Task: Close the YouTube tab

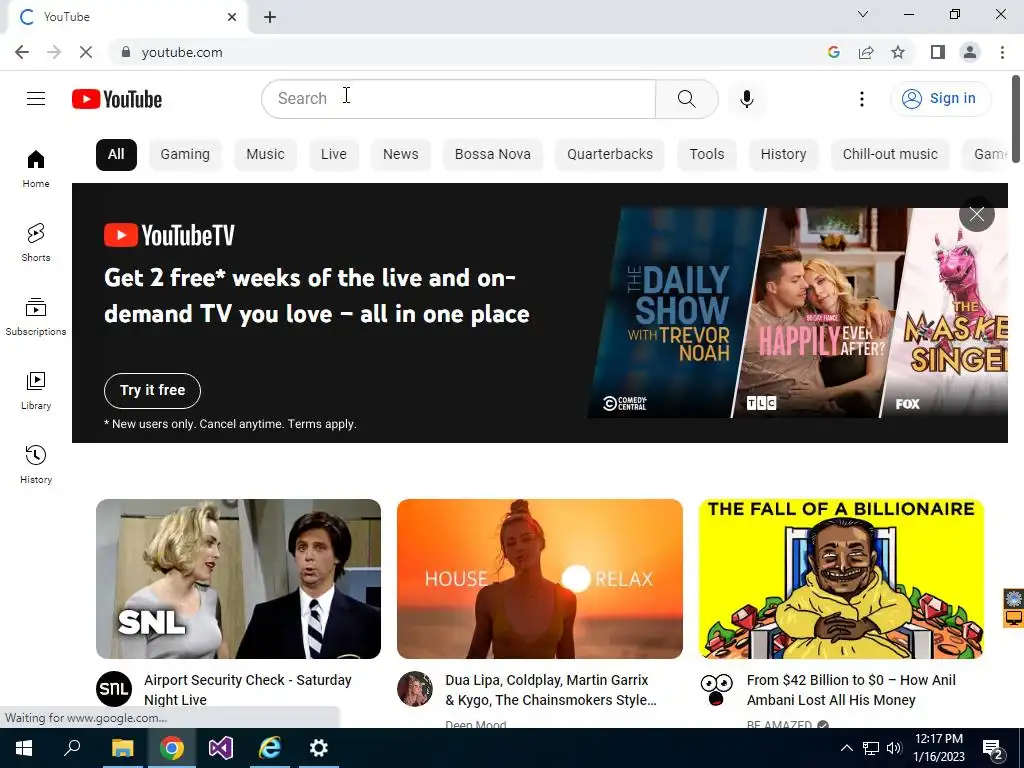Action: tap(232, 17)
